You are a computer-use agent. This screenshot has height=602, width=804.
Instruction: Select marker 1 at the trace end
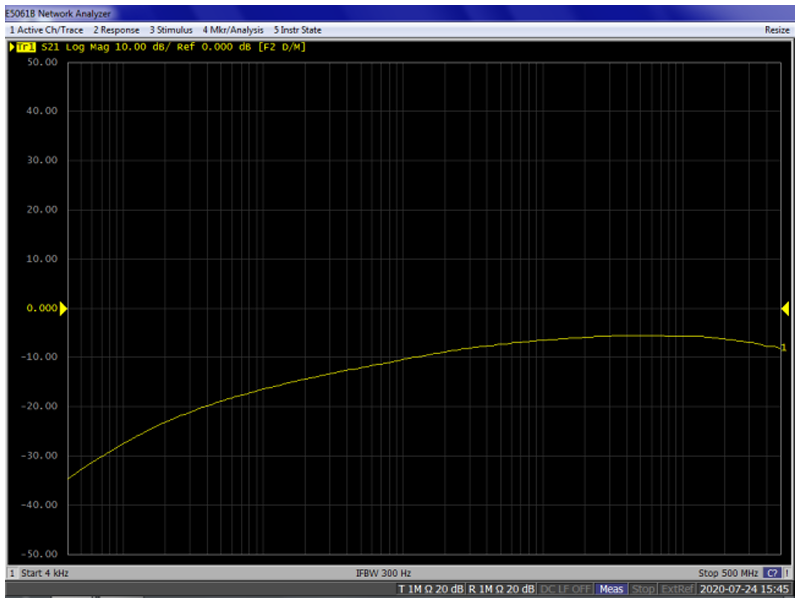783,348
